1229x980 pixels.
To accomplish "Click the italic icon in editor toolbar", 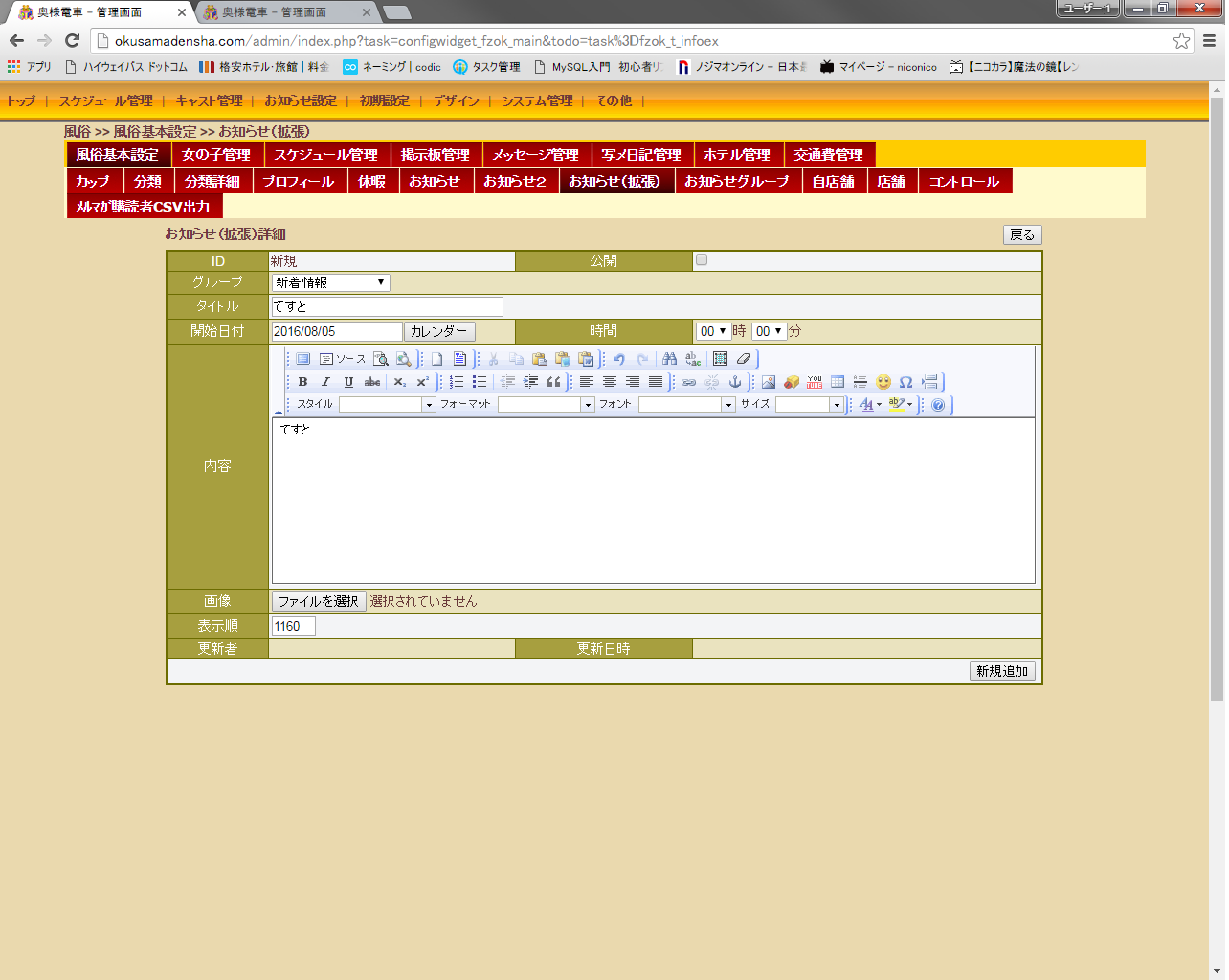I will tap(325, 382).
